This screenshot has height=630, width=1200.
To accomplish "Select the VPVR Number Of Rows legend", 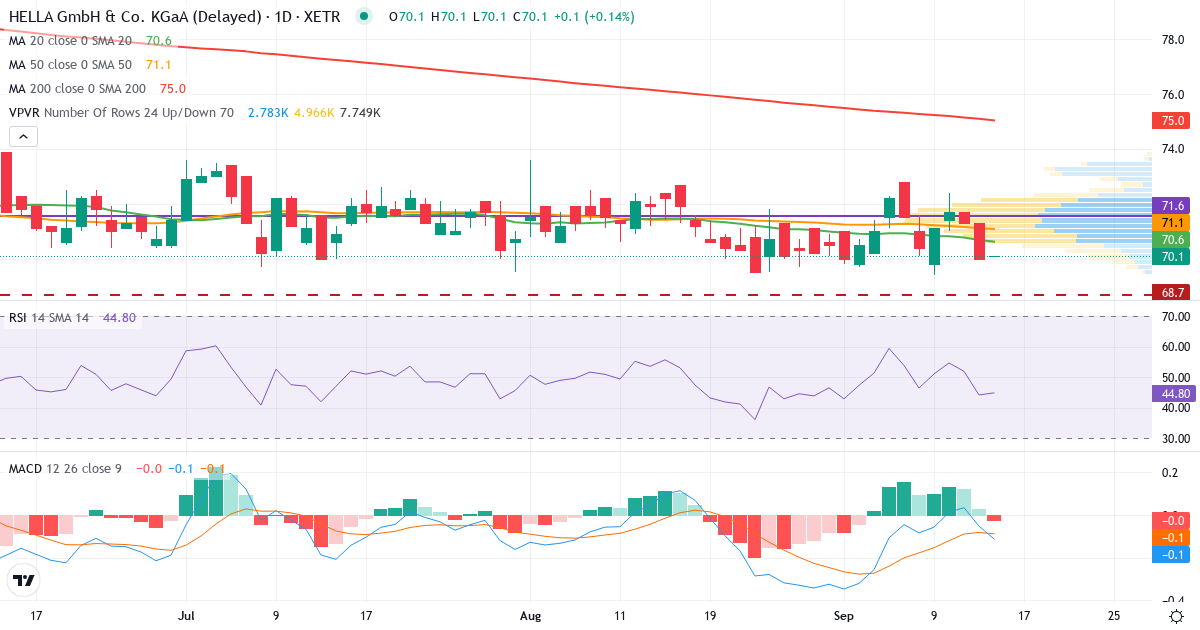I will (121, 113).
